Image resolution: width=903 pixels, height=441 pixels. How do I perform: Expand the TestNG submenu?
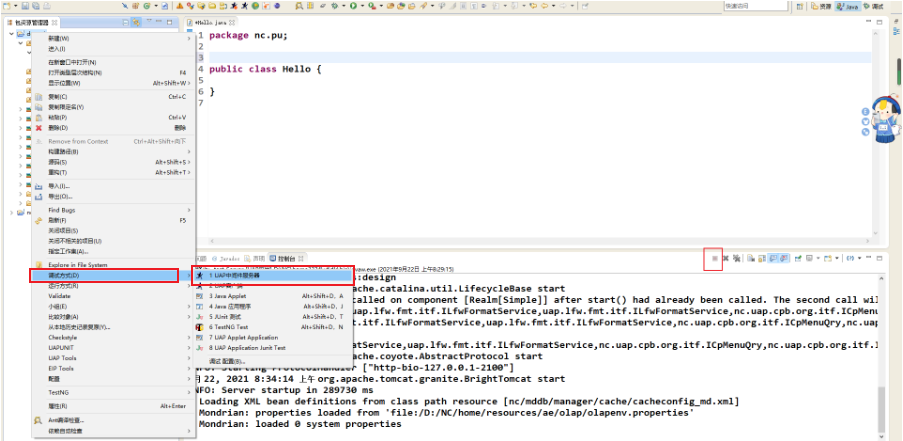point(112,392)
